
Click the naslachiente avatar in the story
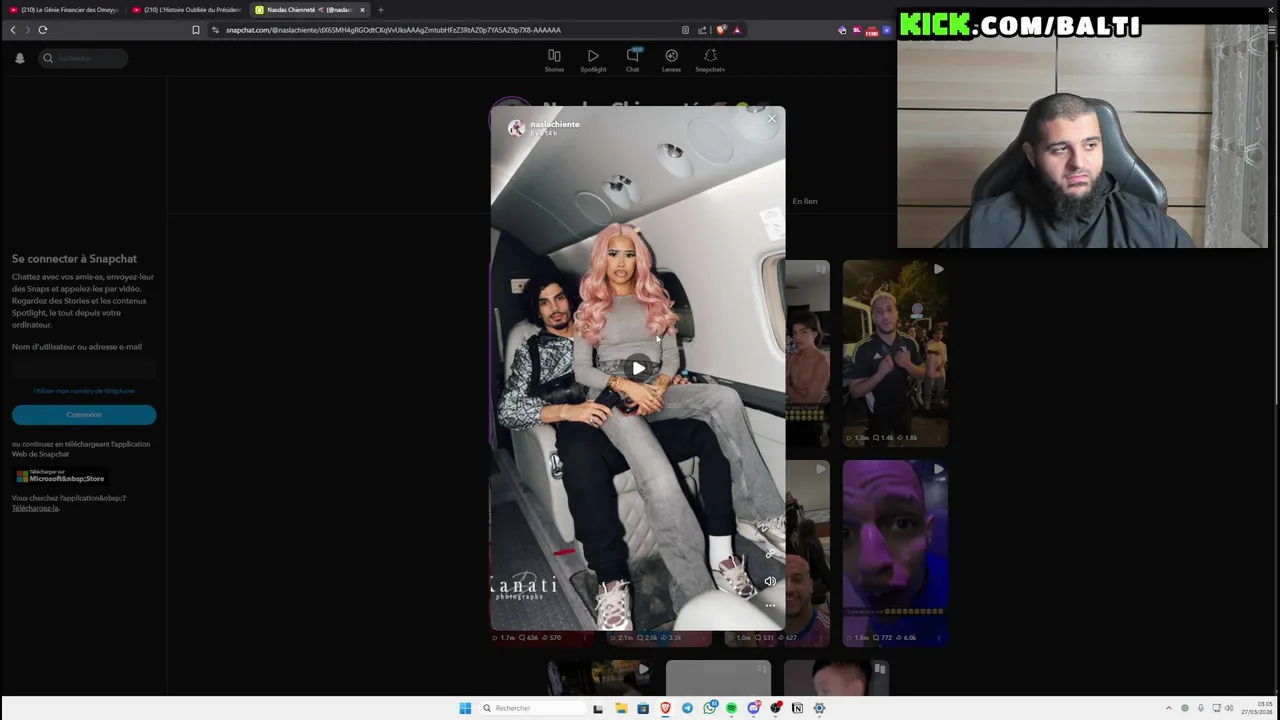tap(516, 128)
